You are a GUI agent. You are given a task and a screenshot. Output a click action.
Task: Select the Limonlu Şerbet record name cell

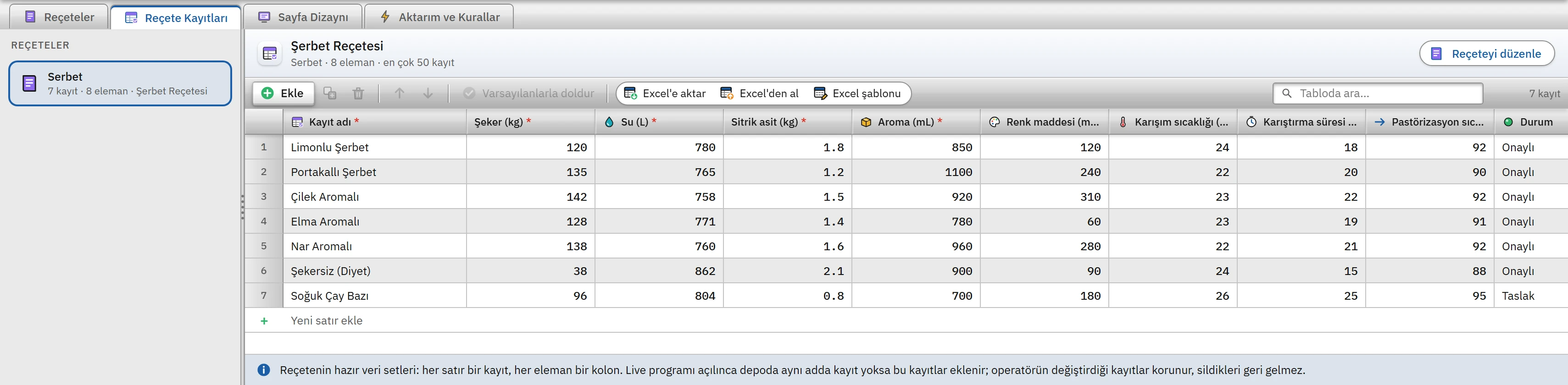(375, 147)
